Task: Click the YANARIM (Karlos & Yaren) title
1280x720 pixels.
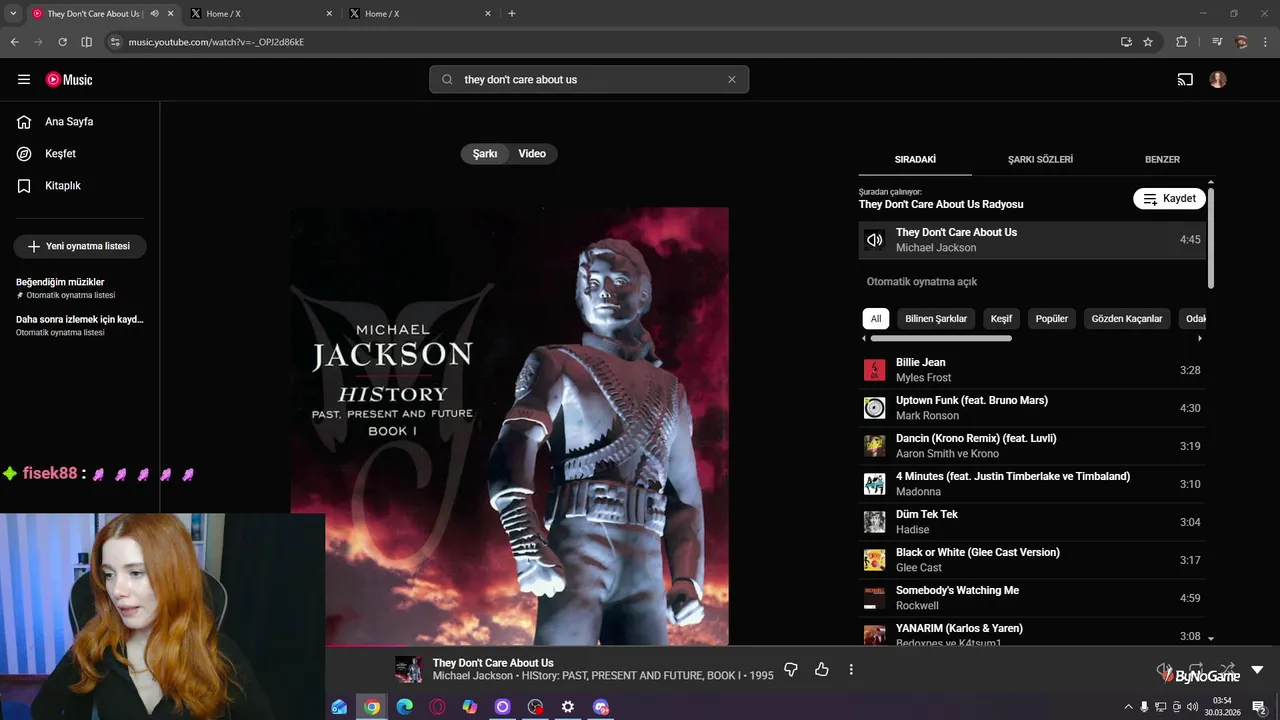Action: 959,629
